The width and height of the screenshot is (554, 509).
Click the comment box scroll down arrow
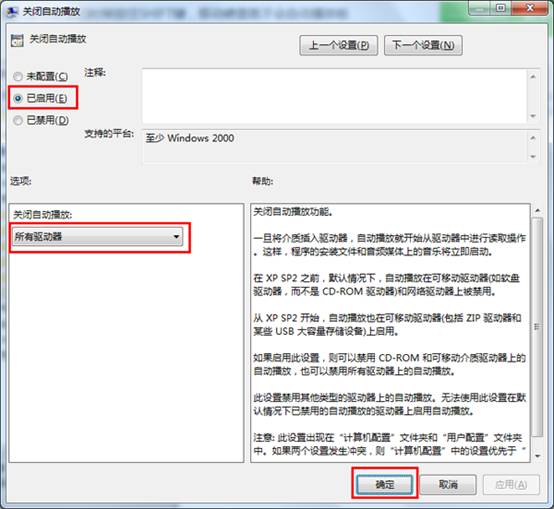pos(533,116)
